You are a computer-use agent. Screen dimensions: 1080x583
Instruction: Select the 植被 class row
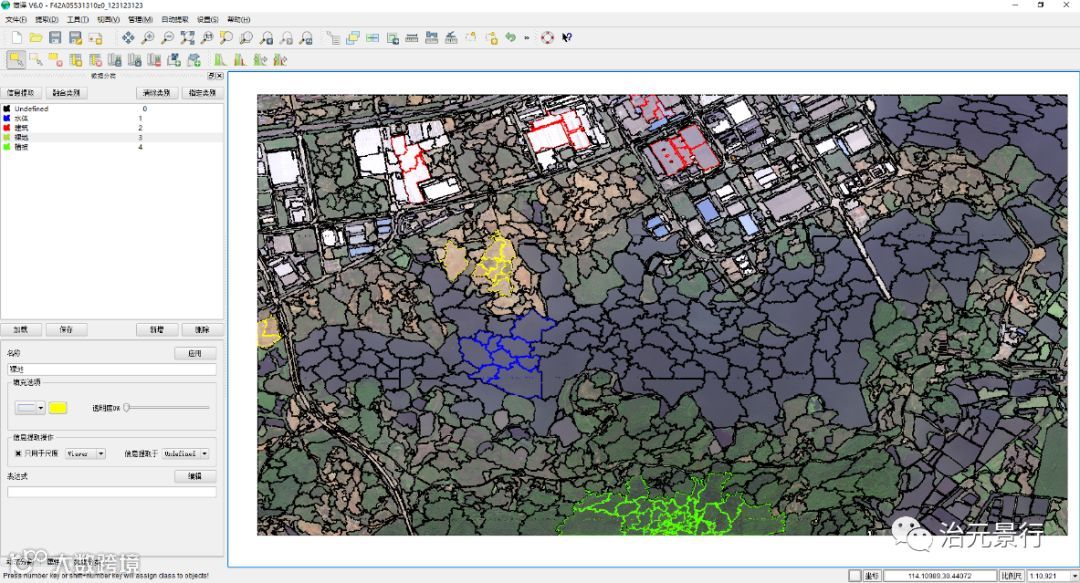(112, 147)
